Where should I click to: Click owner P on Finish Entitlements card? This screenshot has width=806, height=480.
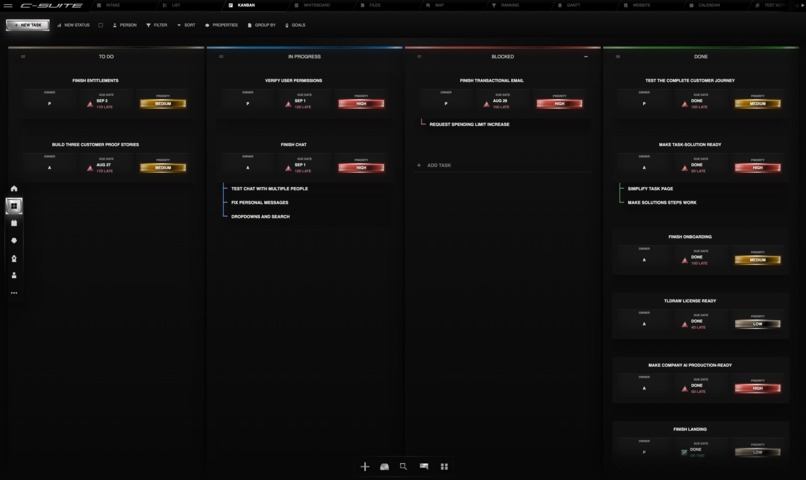(x=49, y=104)
